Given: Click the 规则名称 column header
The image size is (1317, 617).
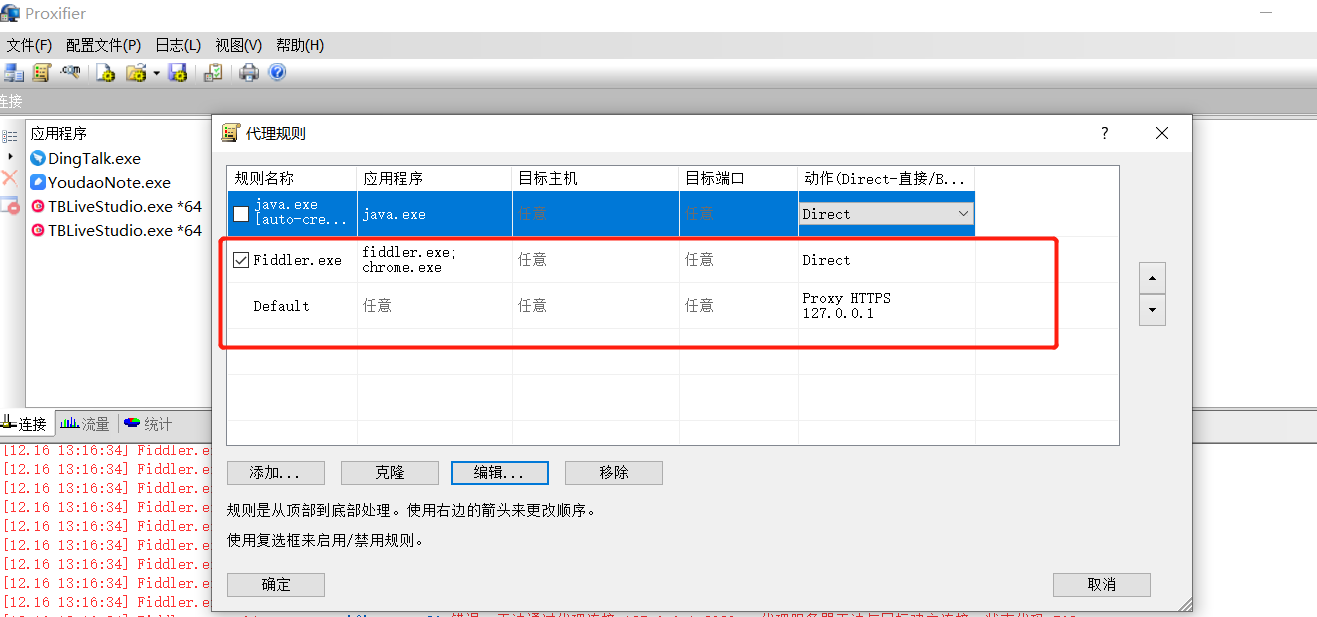Looking at the screenshot, I should [292, 178].
